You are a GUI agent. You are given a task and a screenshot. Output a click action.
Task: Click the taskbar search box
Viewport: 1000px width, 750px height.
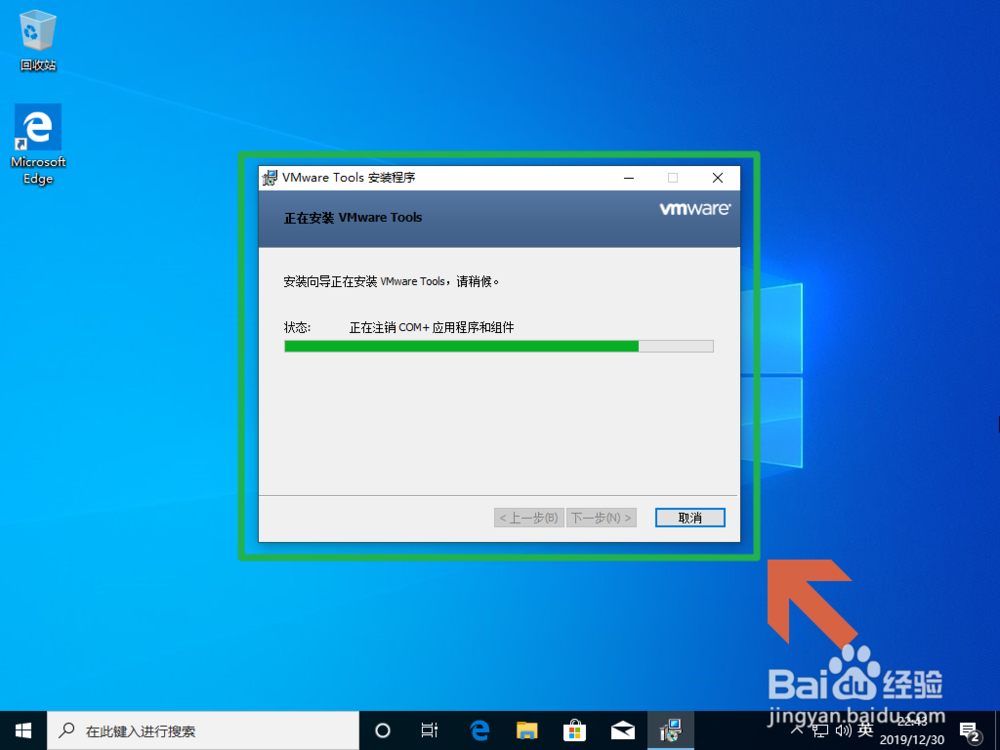coord(203,731)
